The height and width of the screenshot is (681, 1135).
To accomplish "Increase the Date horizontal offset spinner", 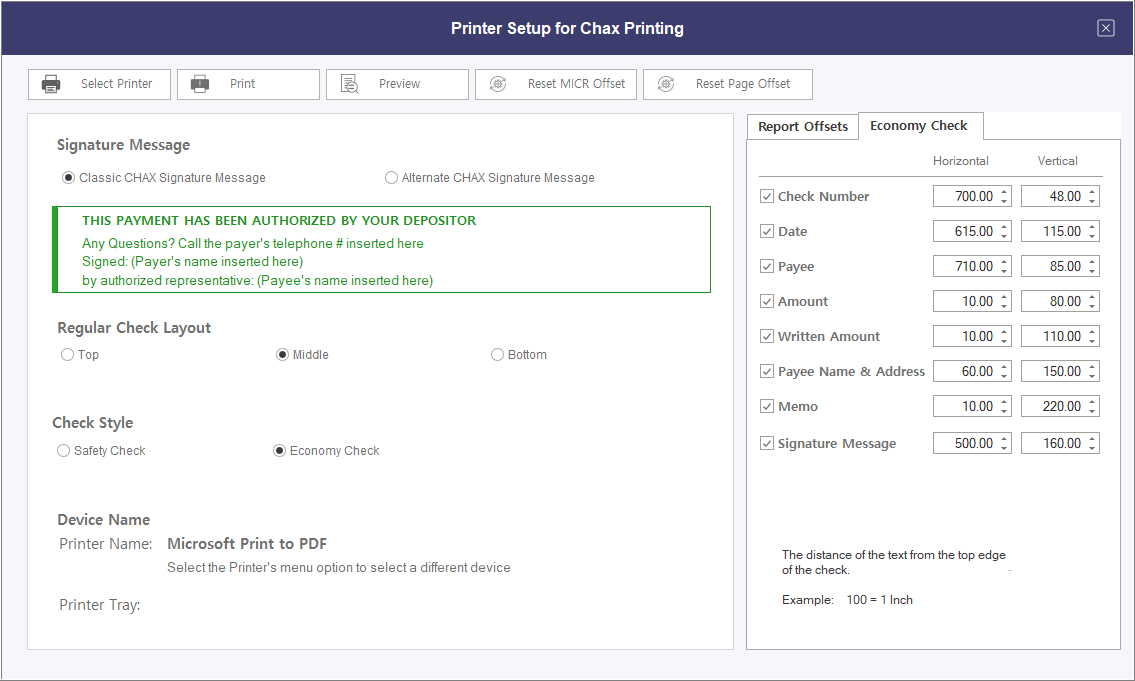I will (1004, 227).
